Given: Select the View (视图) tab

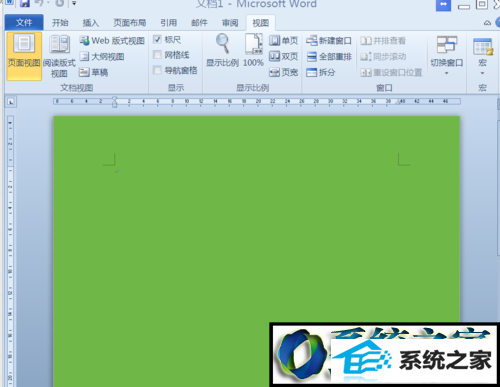Looking at the screenshot, I should click(261, 22).
